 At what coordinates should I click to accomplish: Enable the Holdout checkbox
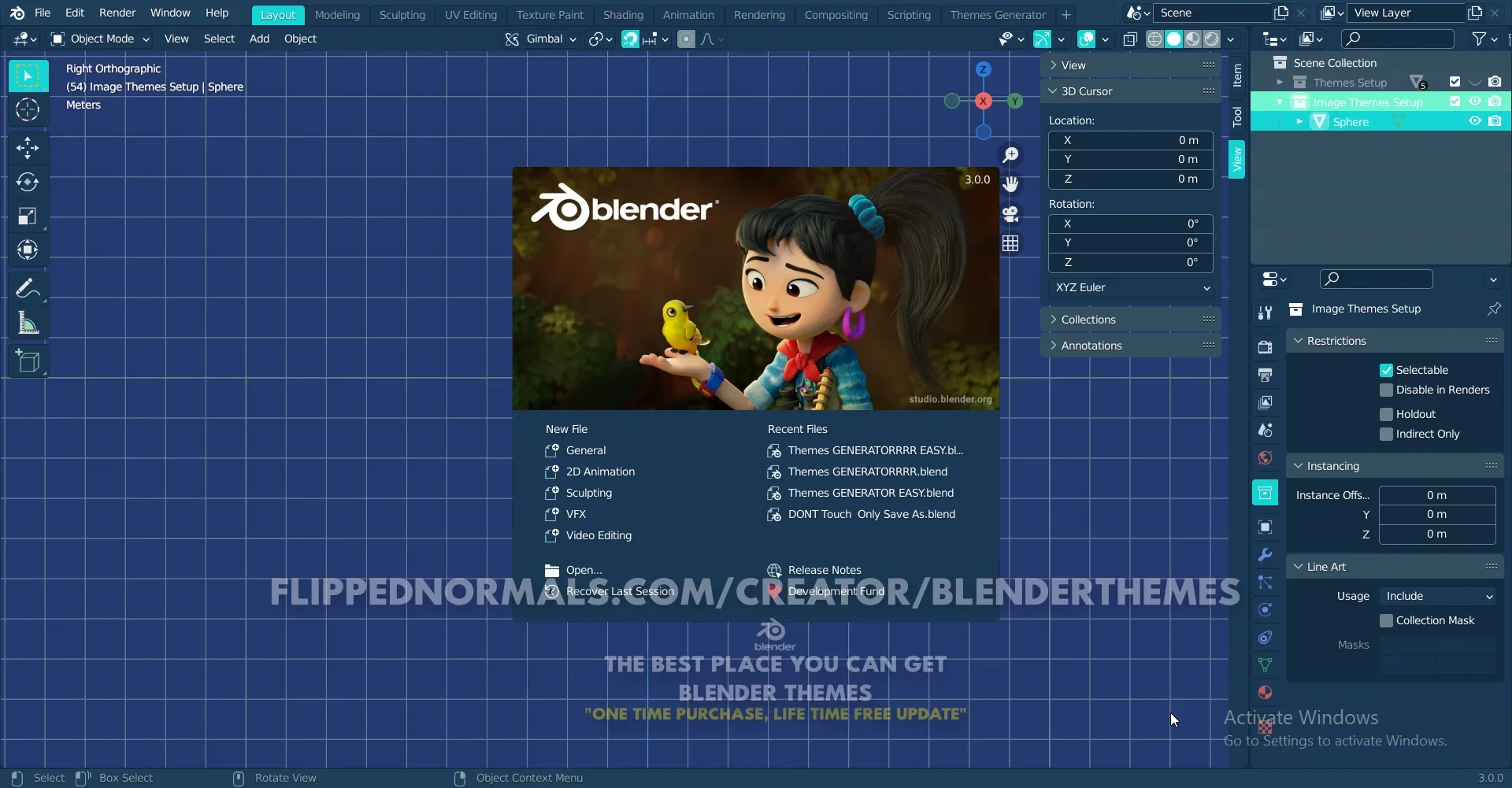1386,414
